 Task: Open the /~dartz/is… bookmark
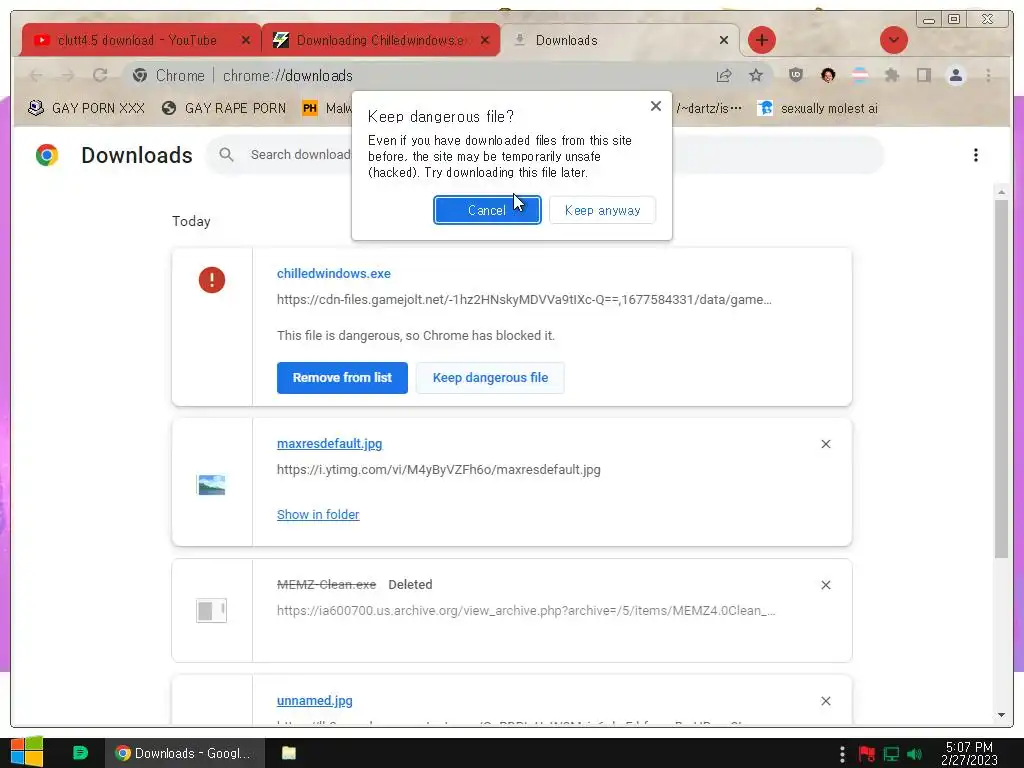click(x=709, y=108)
